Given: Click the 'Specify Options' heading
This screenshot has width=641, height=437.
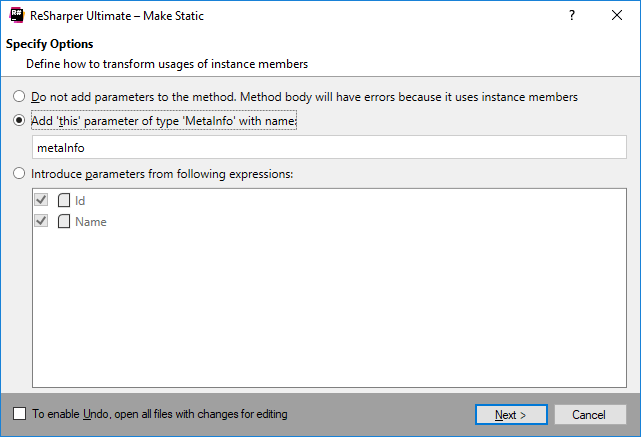Looking at the screenshot, I should [50, 45].
